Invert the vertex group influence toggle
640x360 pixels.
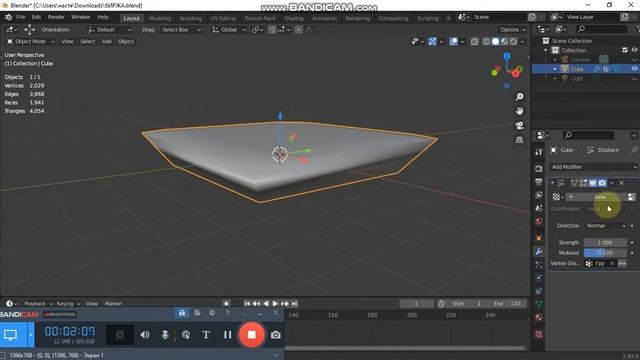tap(622, 264)
